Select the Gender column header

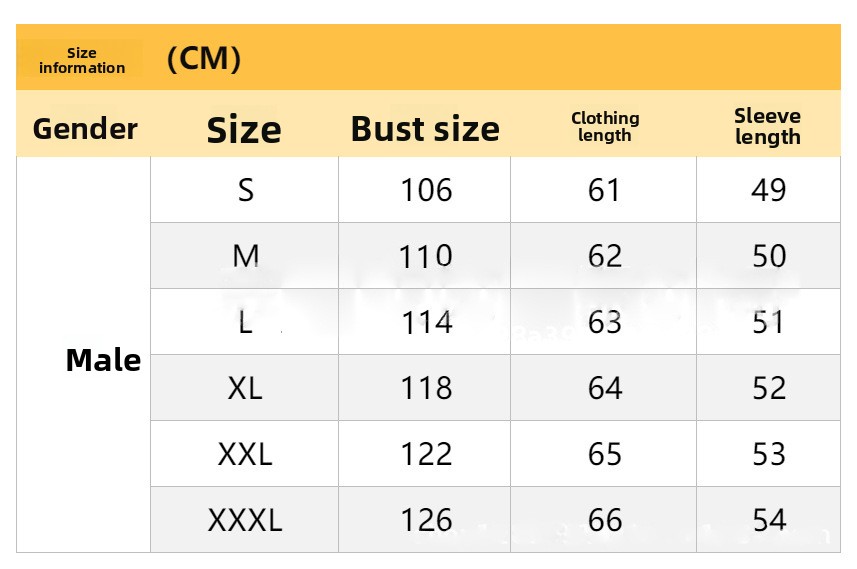[x=85, y=129]
